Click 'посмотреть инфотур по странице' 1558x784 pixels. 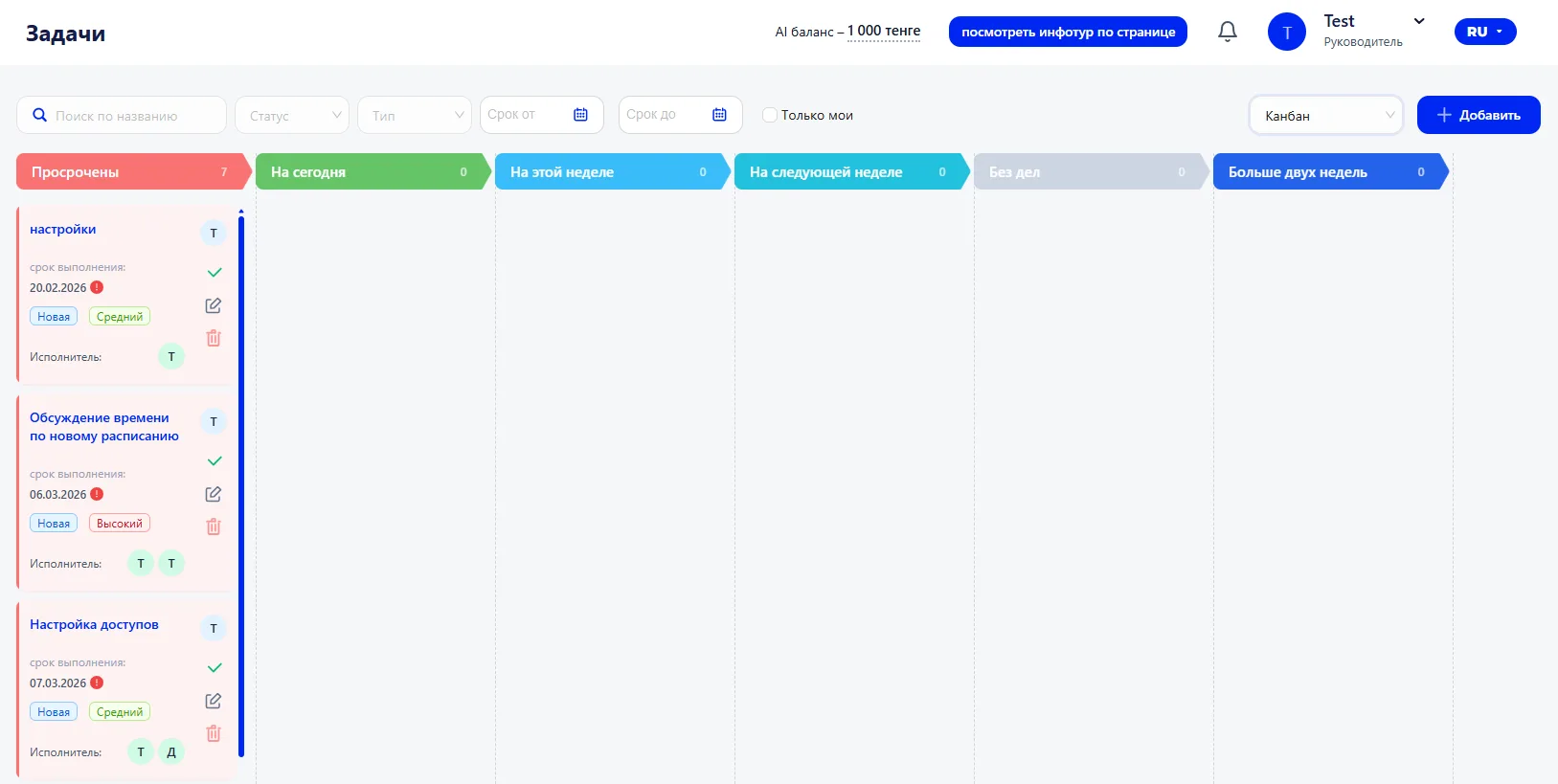1068,32
